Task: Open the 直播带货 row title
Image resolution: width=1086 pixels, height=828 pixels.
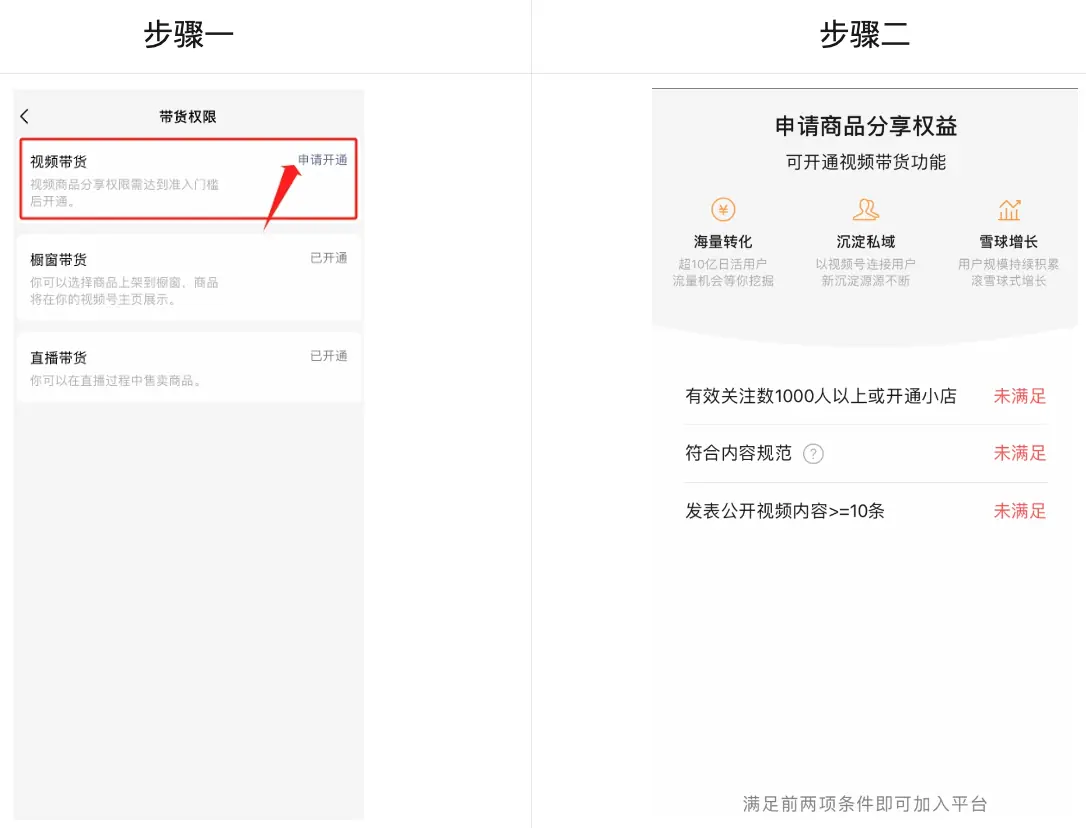Action: click(59, 358)
